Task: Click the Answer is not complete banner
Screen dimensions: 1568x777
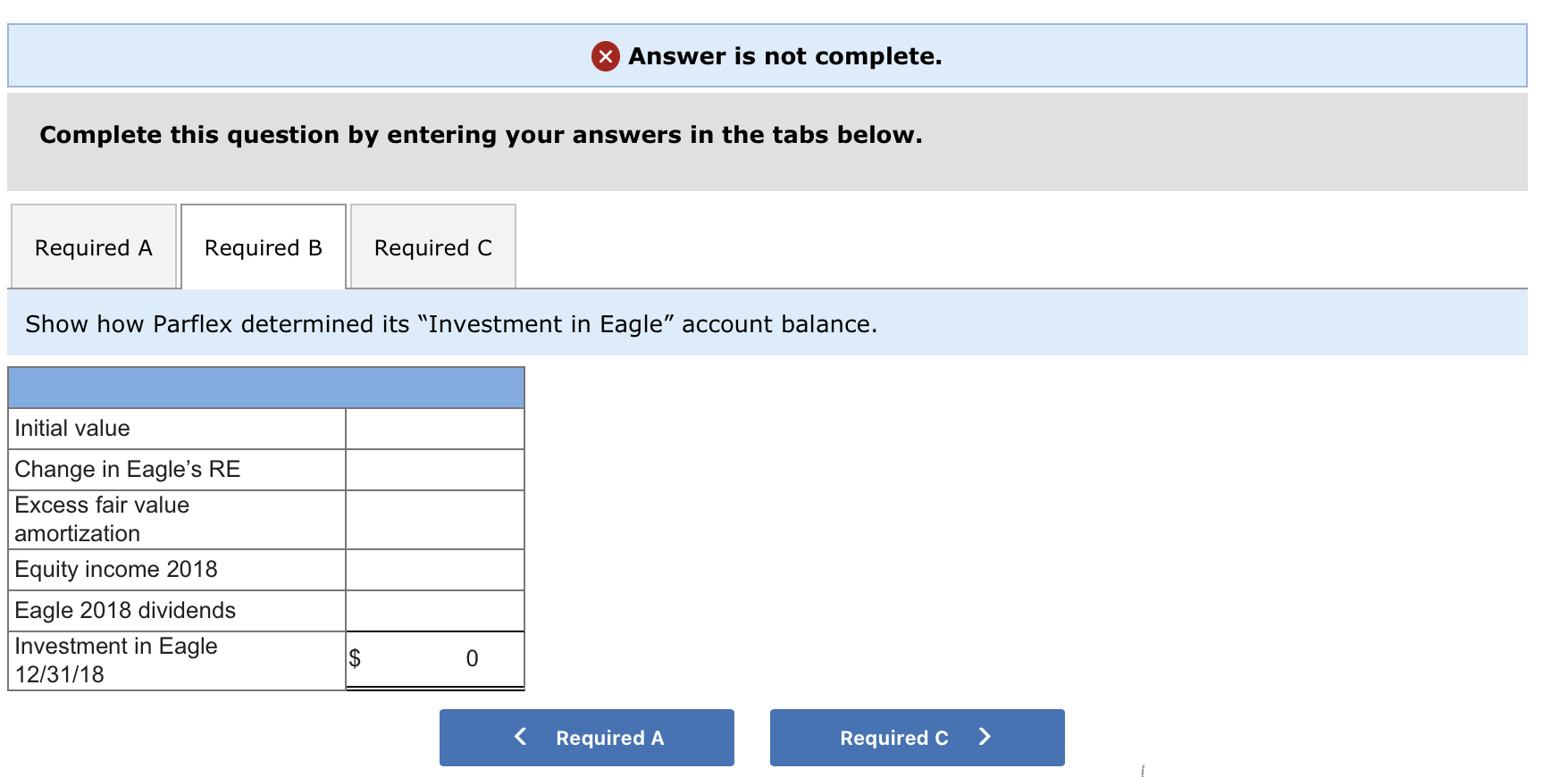Action: point(767,55)
